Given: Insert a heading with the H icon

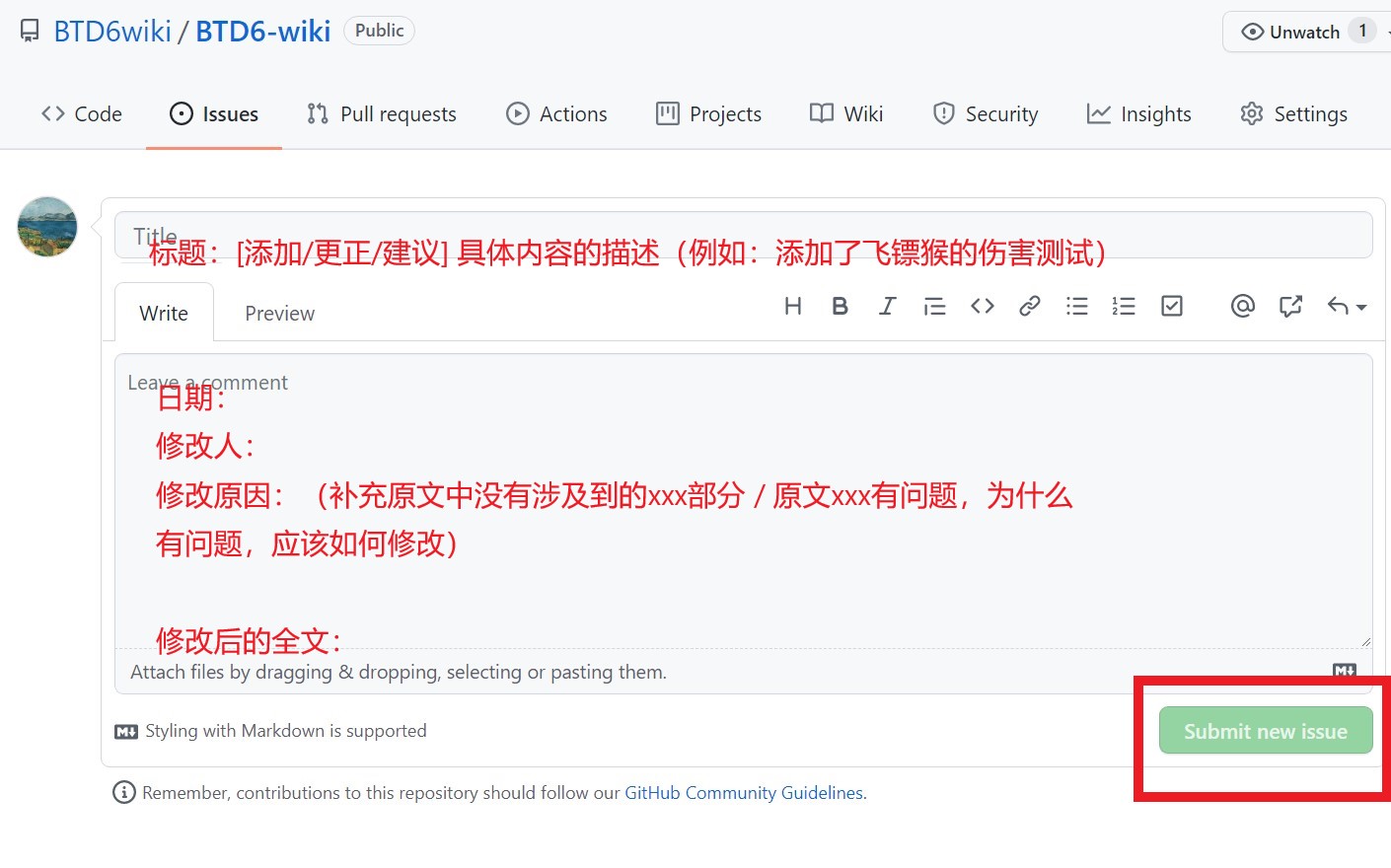Looking at the screenshot, I should pyautogui.click(x=792, y=306).
